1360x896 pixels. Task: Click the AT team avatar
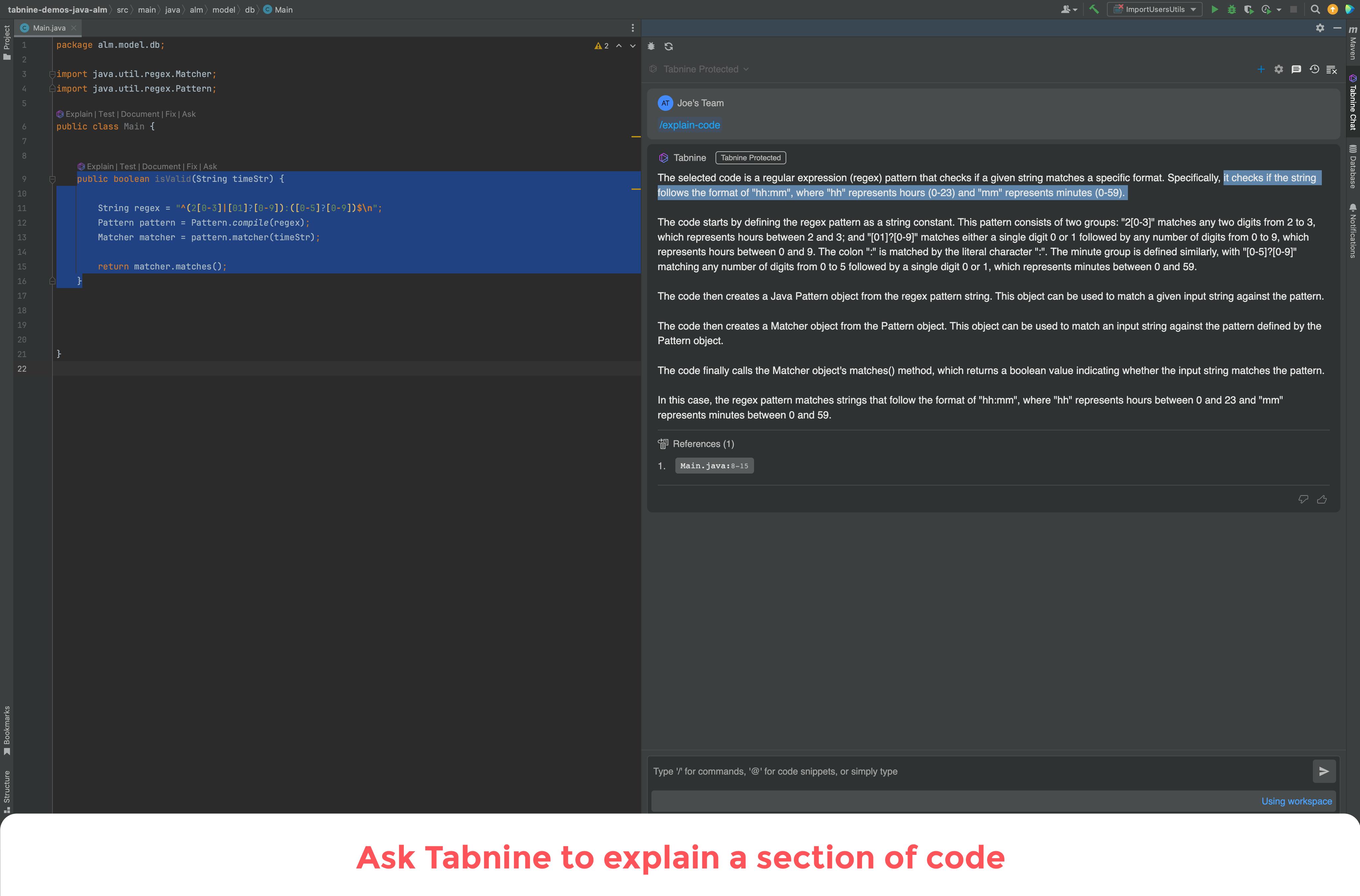point(665,103)
